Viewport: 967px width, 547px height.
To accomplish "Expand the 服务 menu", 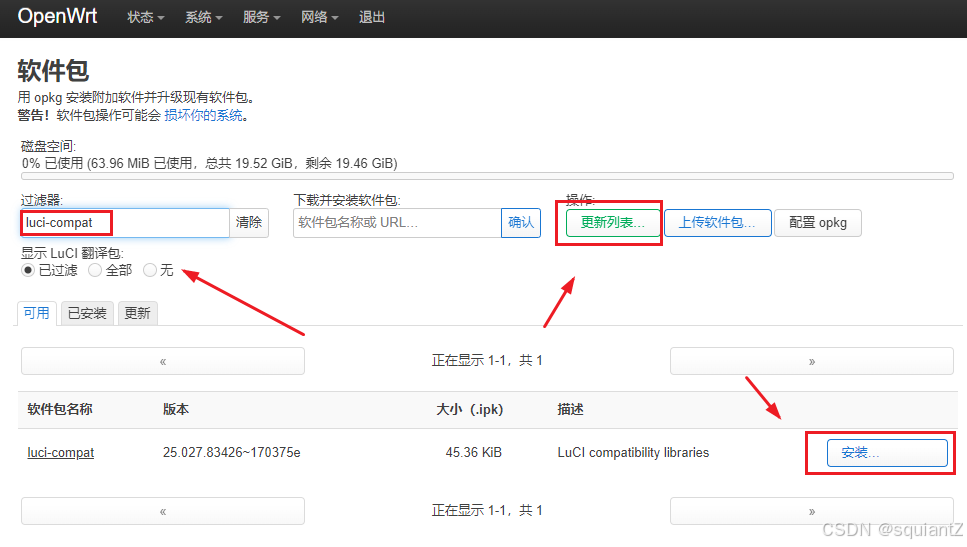I will pyautogui.click(x=261, y=17).
